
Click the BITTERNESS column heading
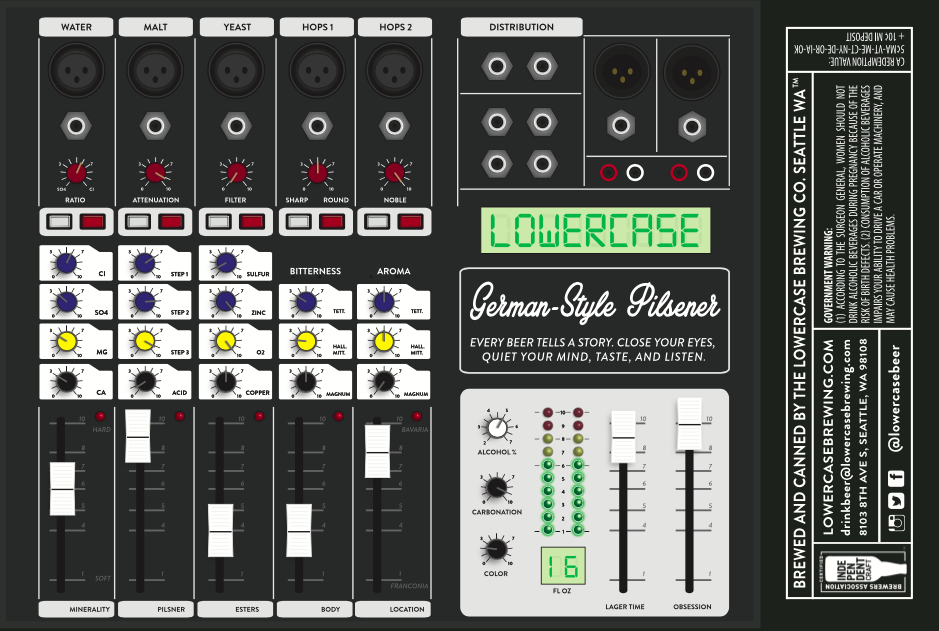point(315,271)
